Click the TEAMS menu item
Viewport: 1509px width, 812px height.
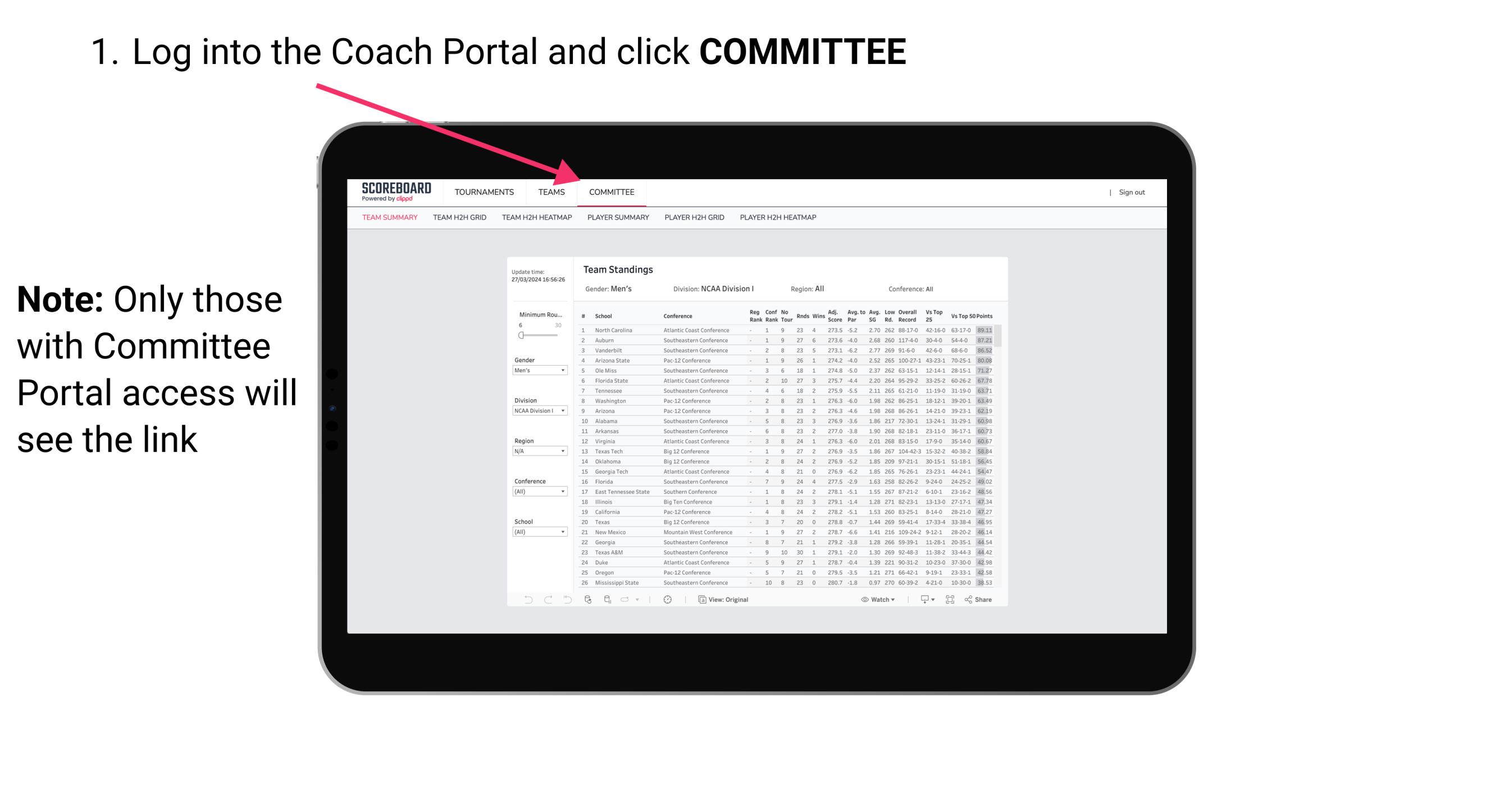tap(553, 192)
